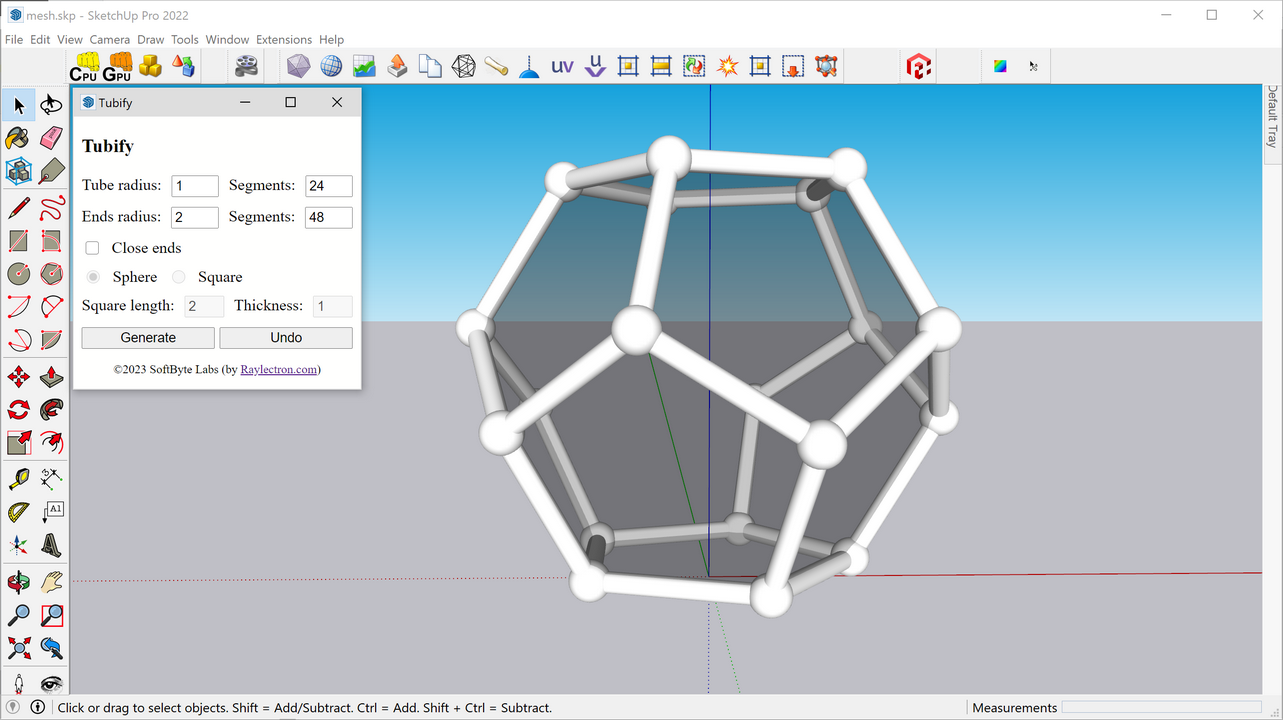
Task: Click the Undo button in Tubify
Action: click(x=286, y=337)
